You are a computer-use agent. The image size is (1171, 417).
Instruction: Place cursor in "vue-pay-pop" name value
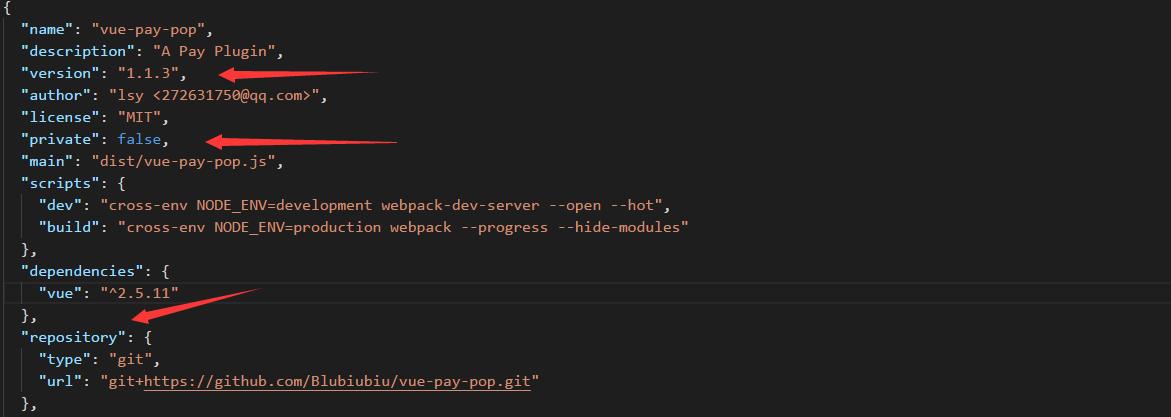(152, 30)
